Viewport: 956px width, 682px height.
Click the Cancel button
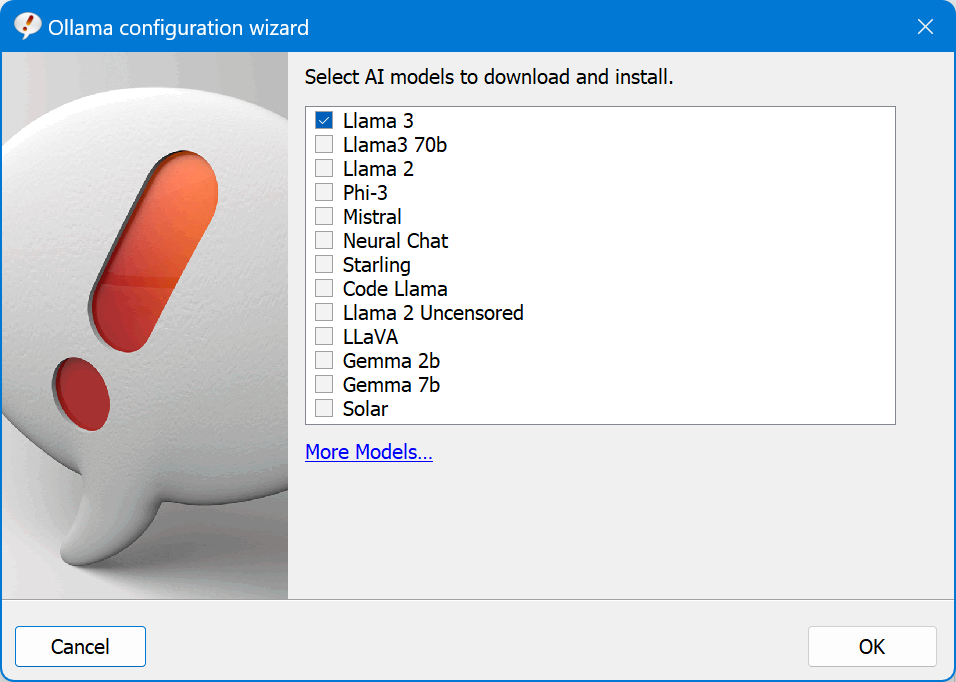[x=80, y=646]
